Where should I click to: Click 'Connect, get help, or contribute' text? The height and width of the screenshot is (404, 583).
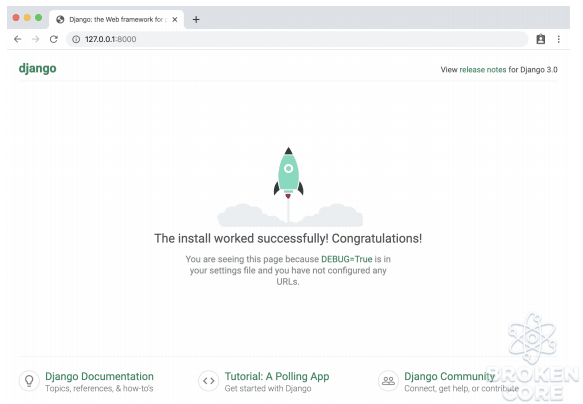[x=461, y=388]
